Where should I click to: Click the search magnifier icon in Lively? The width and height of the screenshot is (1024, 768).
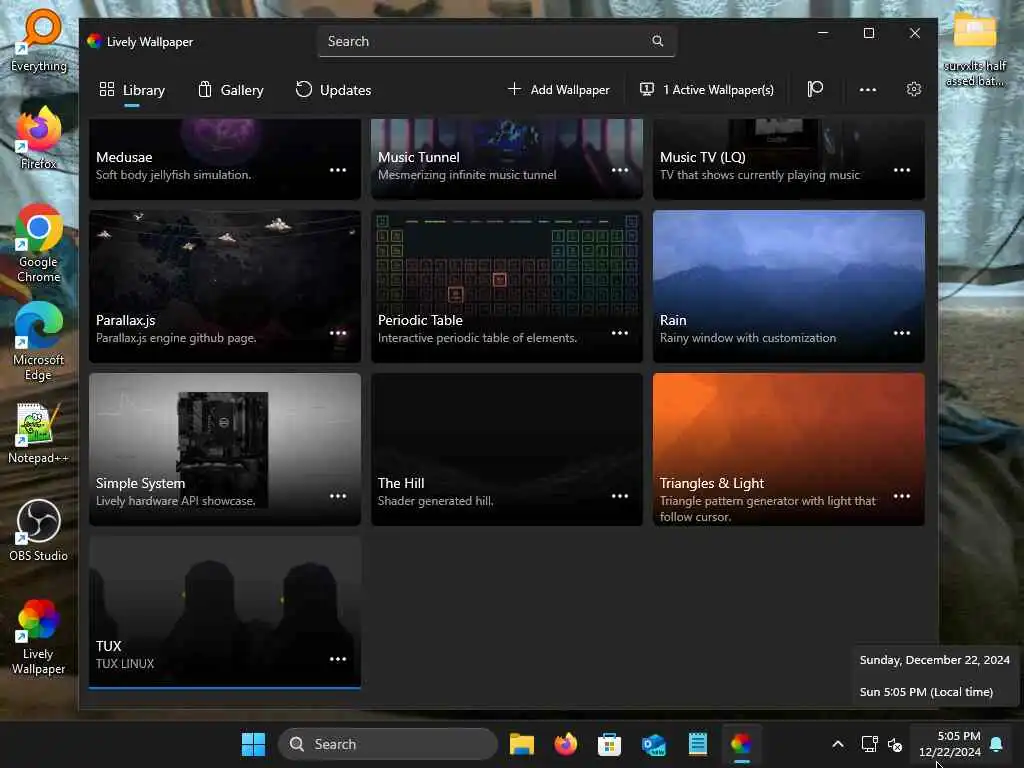658,41
